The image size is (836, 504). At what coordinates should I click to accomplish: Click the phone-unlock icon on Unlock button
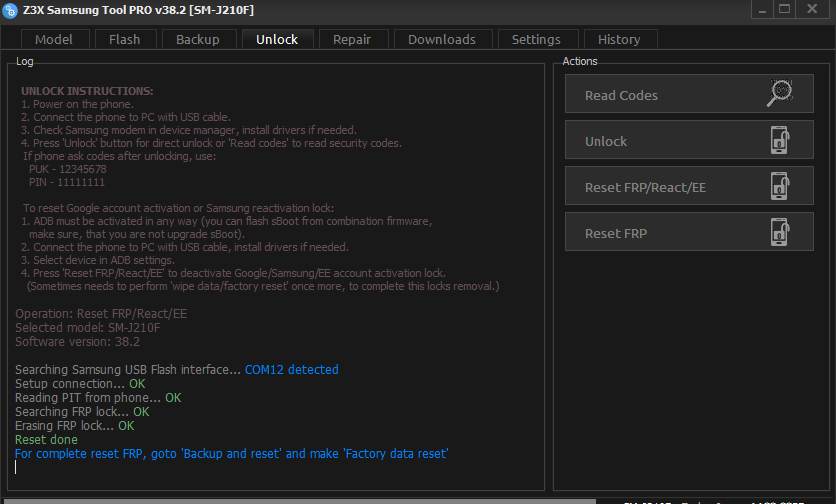pos(780,140)
